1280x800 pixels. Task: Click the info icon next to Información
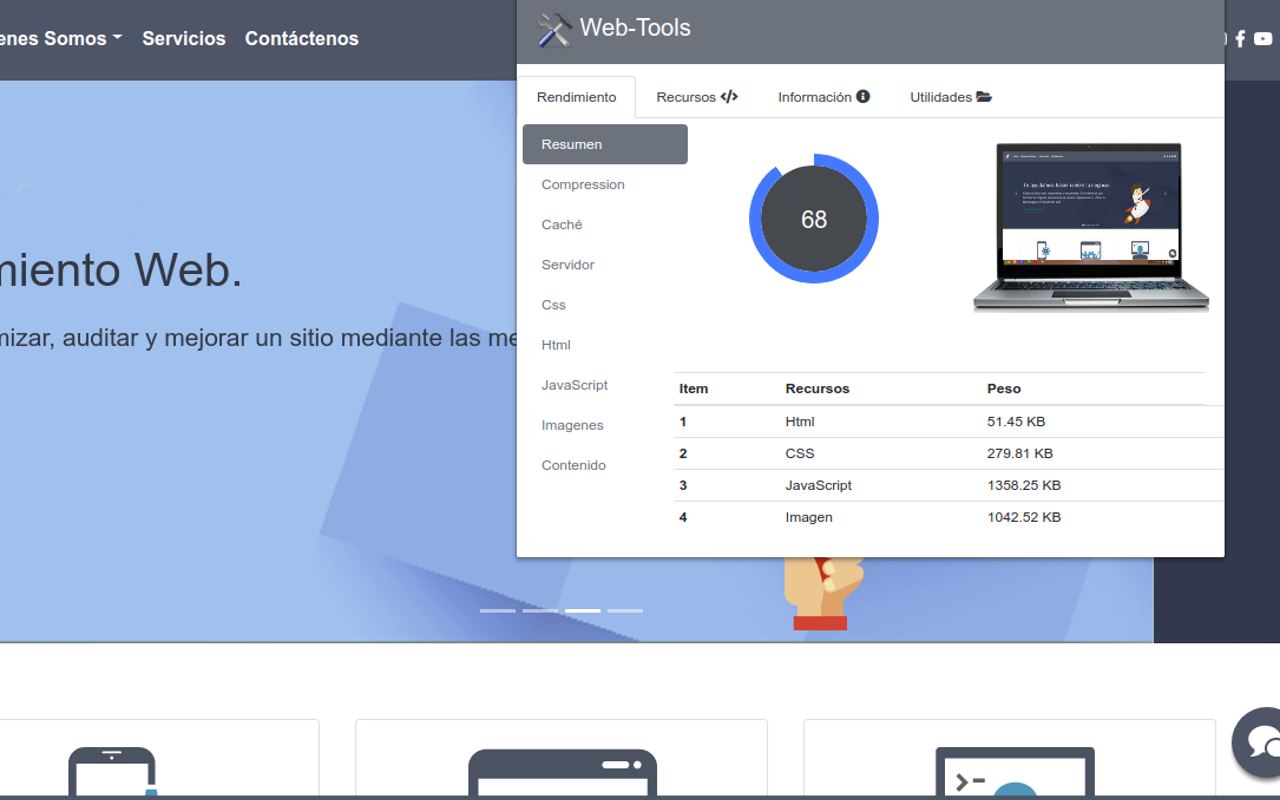(864, 96)
